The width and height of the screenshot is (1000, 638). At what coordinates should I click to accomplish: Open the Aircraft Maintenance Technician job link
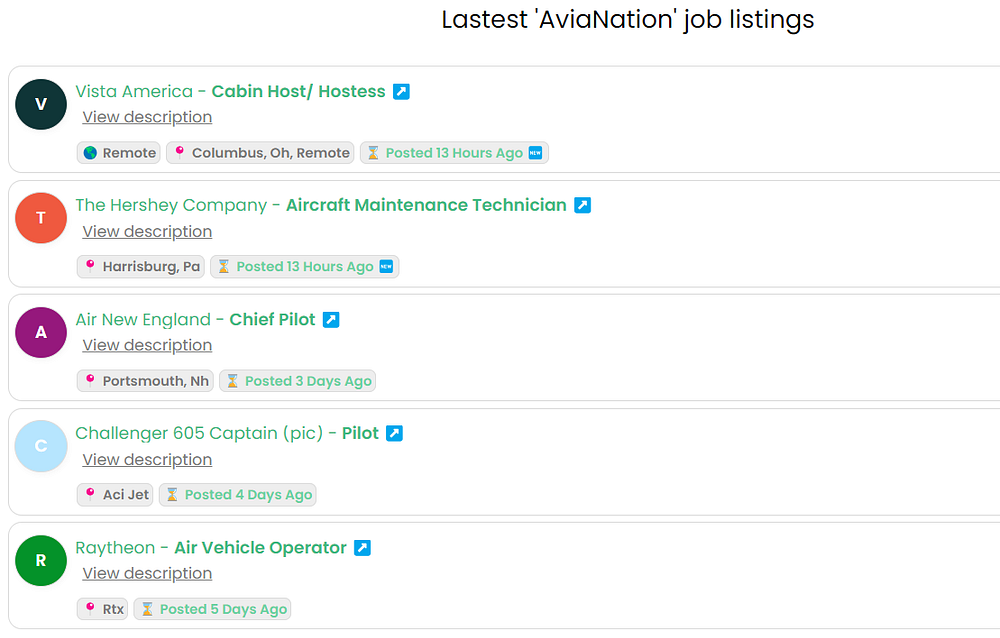pyautogui.click(x=426, y=206)
